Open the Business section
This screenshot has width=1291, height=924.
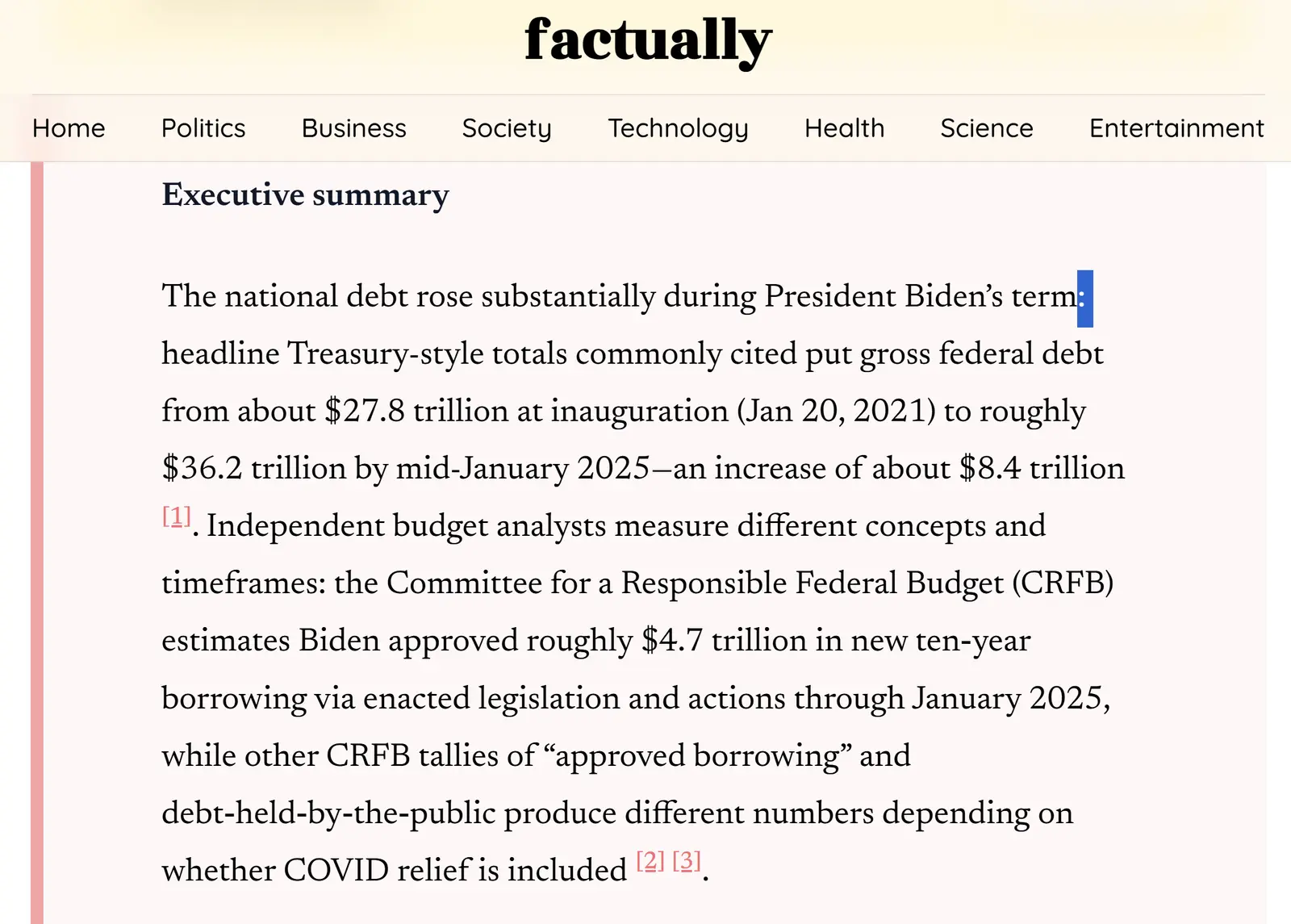click(x=353, y=128)
